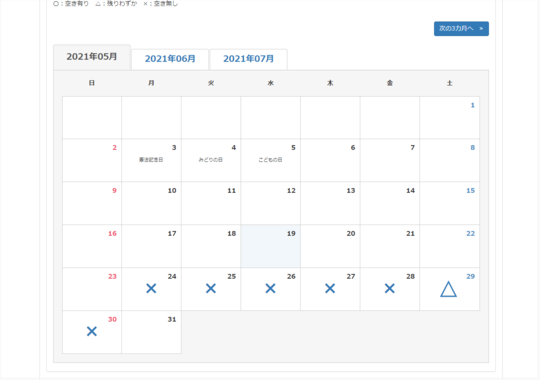Viewport: 540px width, 380px height.
Task: Click the 金 weekday header
Action: (390, 83)
